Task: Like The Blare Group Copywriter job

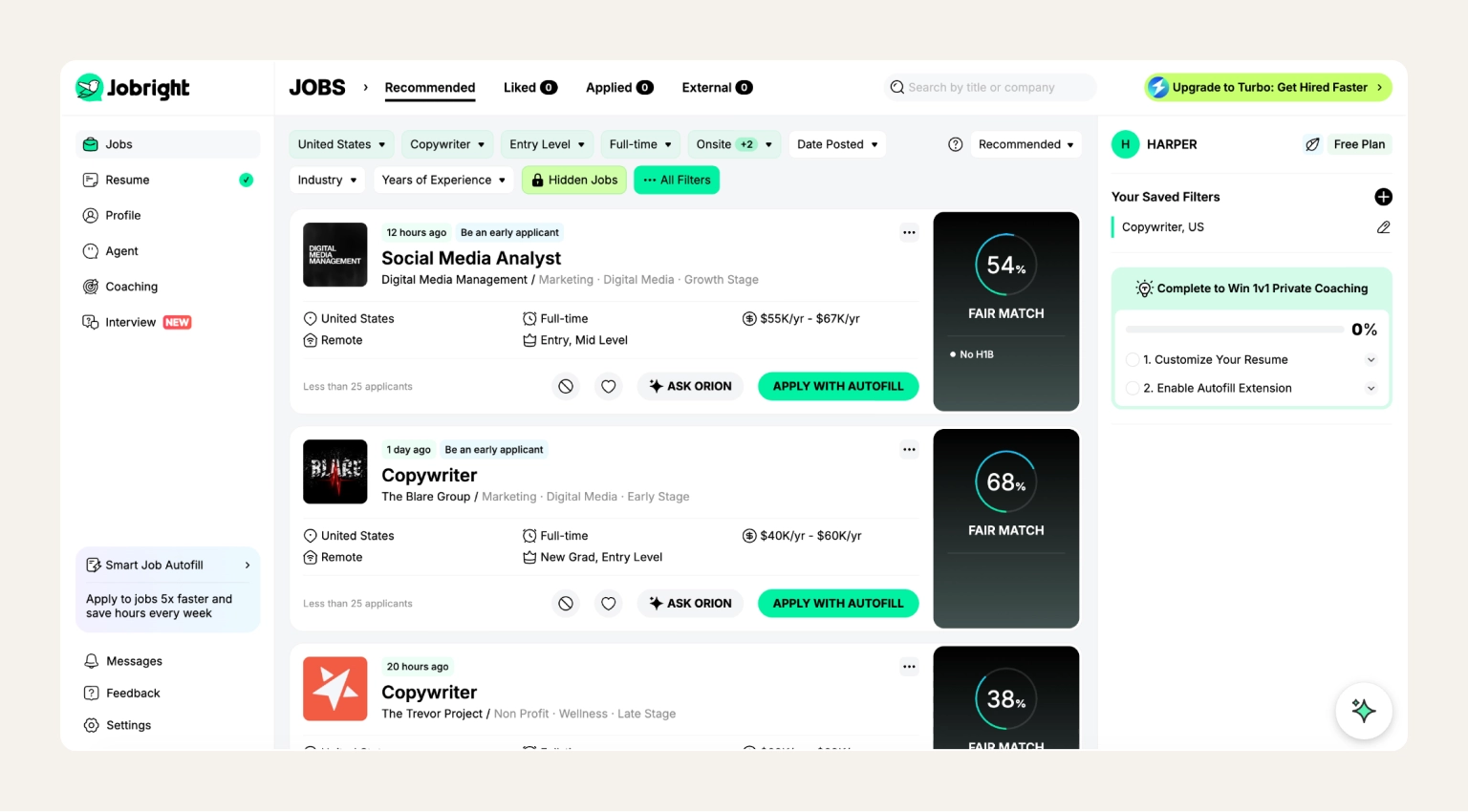Action: pos(608,603)
